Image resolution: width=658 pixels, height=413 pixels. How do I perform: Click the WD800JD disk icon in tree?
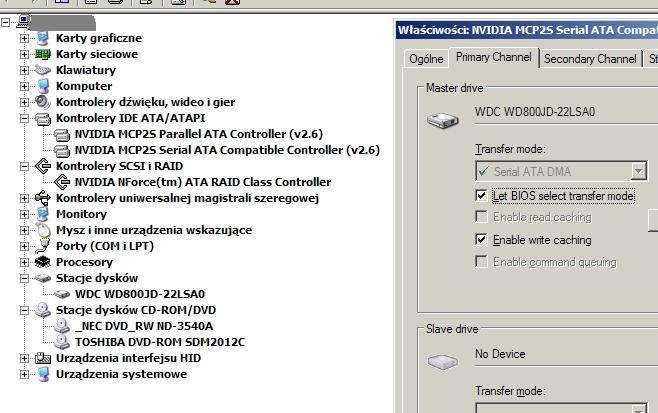click(62, 294)
